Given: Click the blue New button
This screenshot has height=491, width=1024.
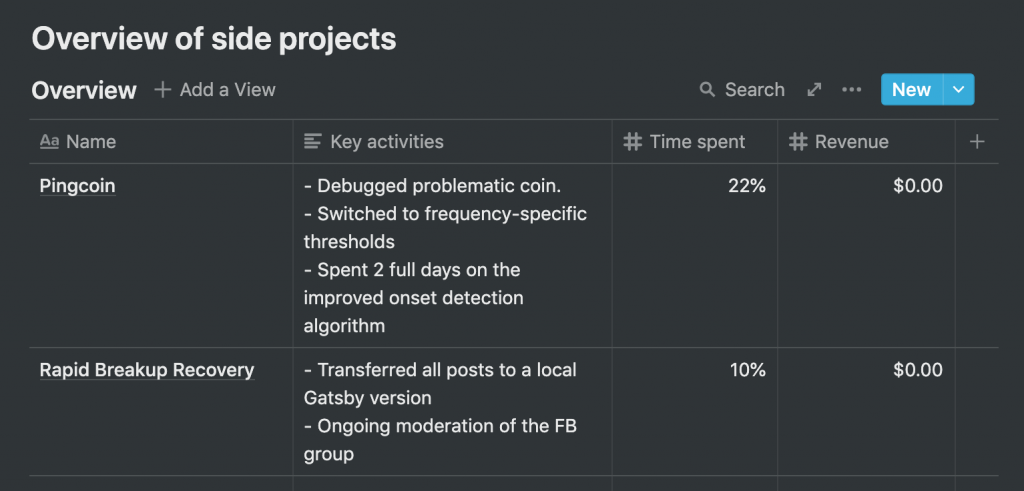Looking at the screenshot, I should tap(911, 90).
